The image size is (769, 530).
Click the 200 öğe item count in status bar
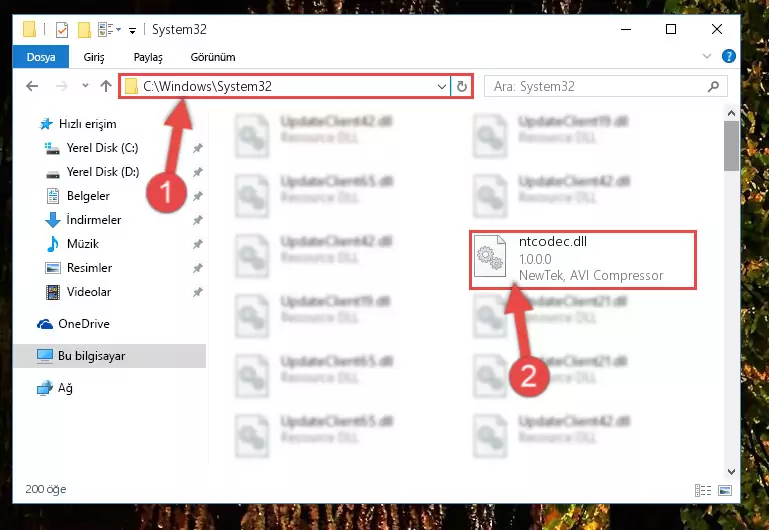pyautogui.click(x=46, y=489)
